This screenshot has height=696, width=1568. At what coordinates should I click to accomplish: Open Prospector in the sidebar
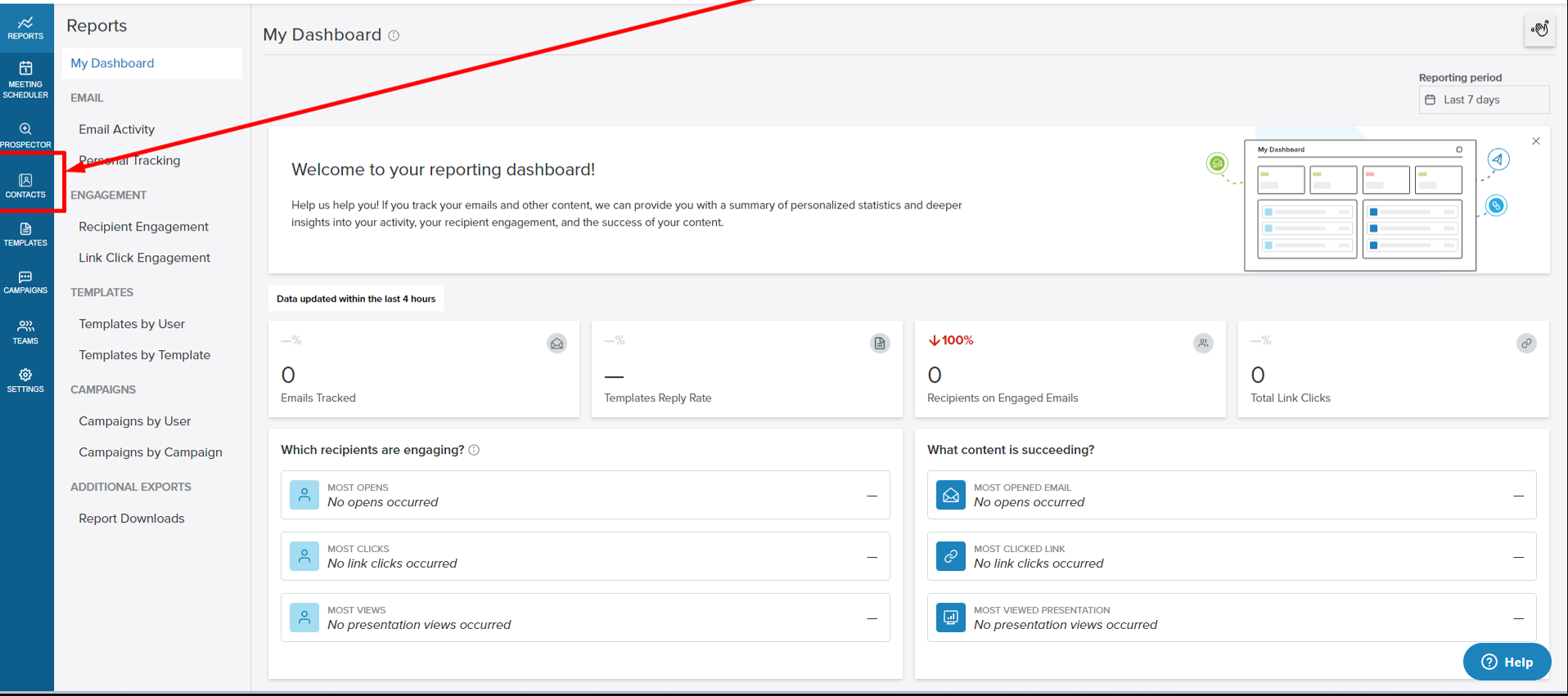coord(25,135)
